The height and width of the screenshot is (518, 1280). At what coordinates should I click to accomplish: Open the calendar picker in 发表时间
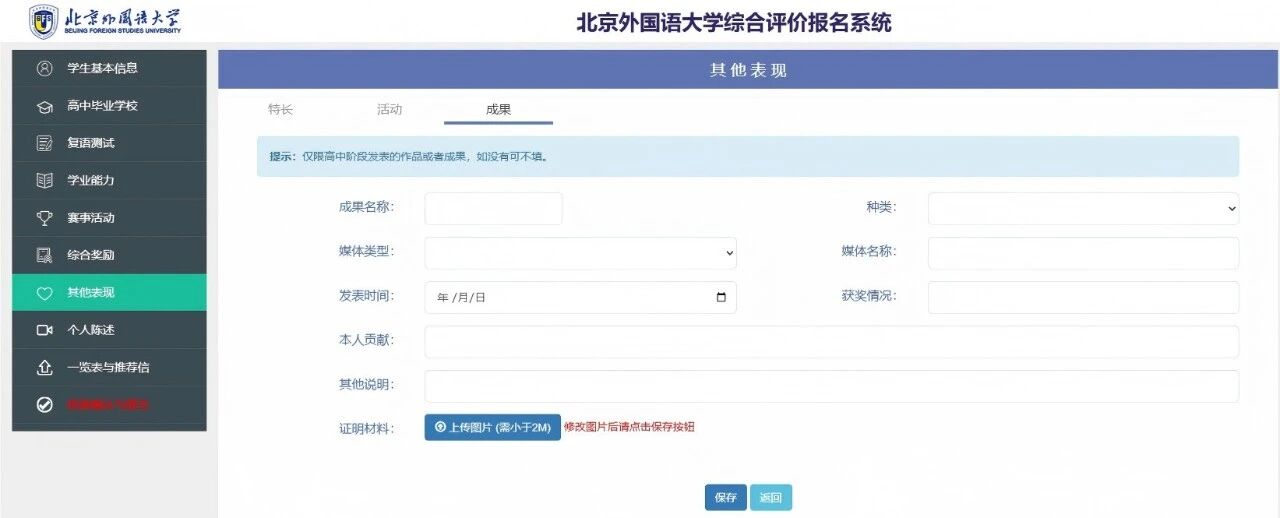[x=721, y=298]
